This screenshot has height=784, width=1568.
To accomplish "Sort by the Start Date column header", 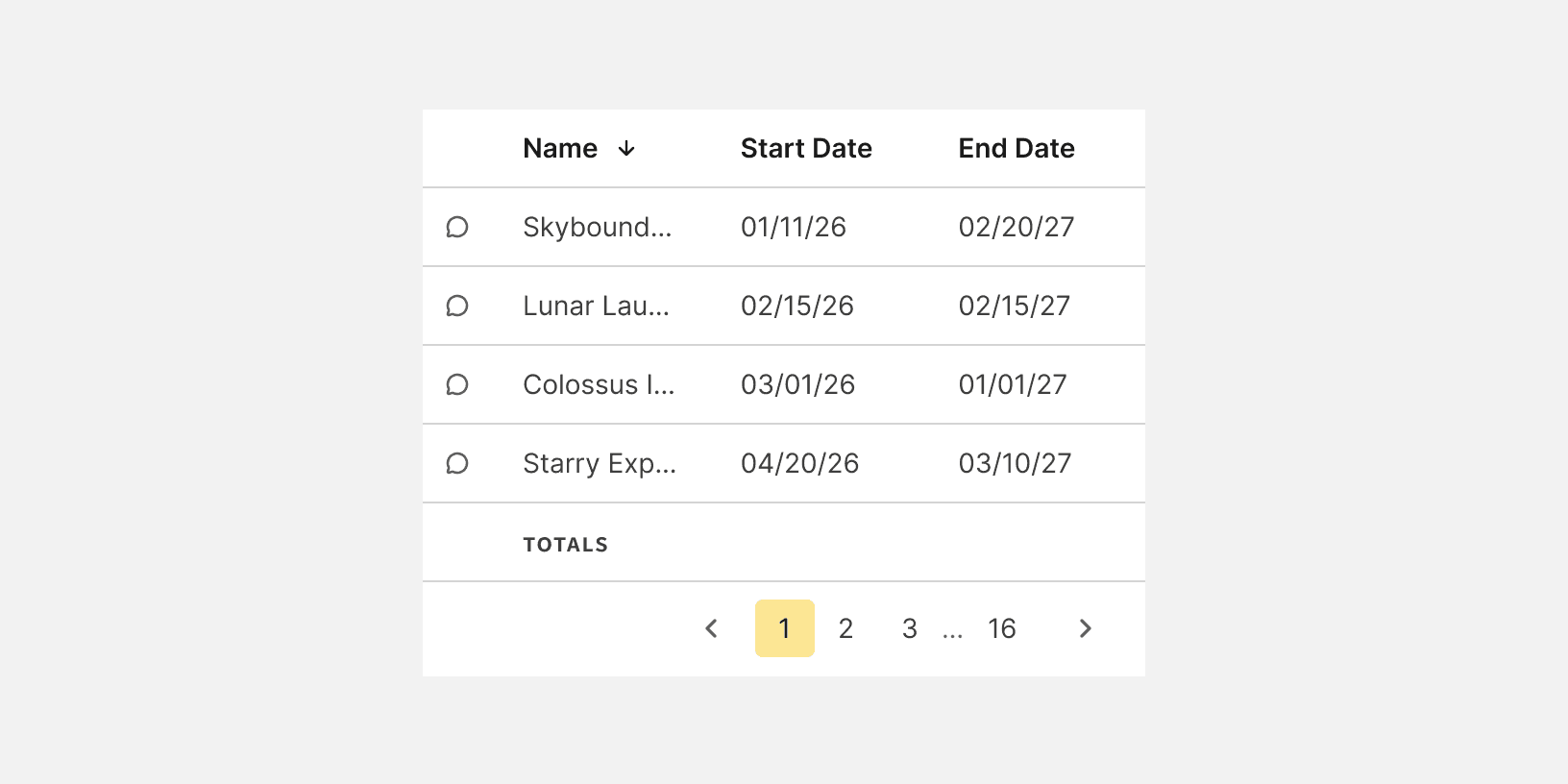I will (x=806, y=148).
